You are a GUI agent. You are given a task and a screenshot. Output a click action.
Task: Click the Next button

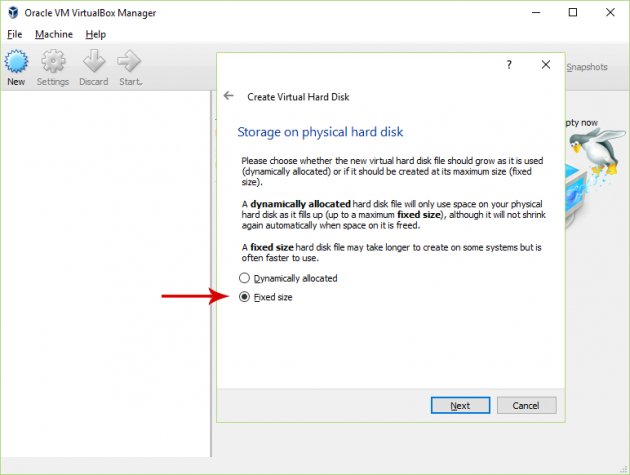(460, 406)
